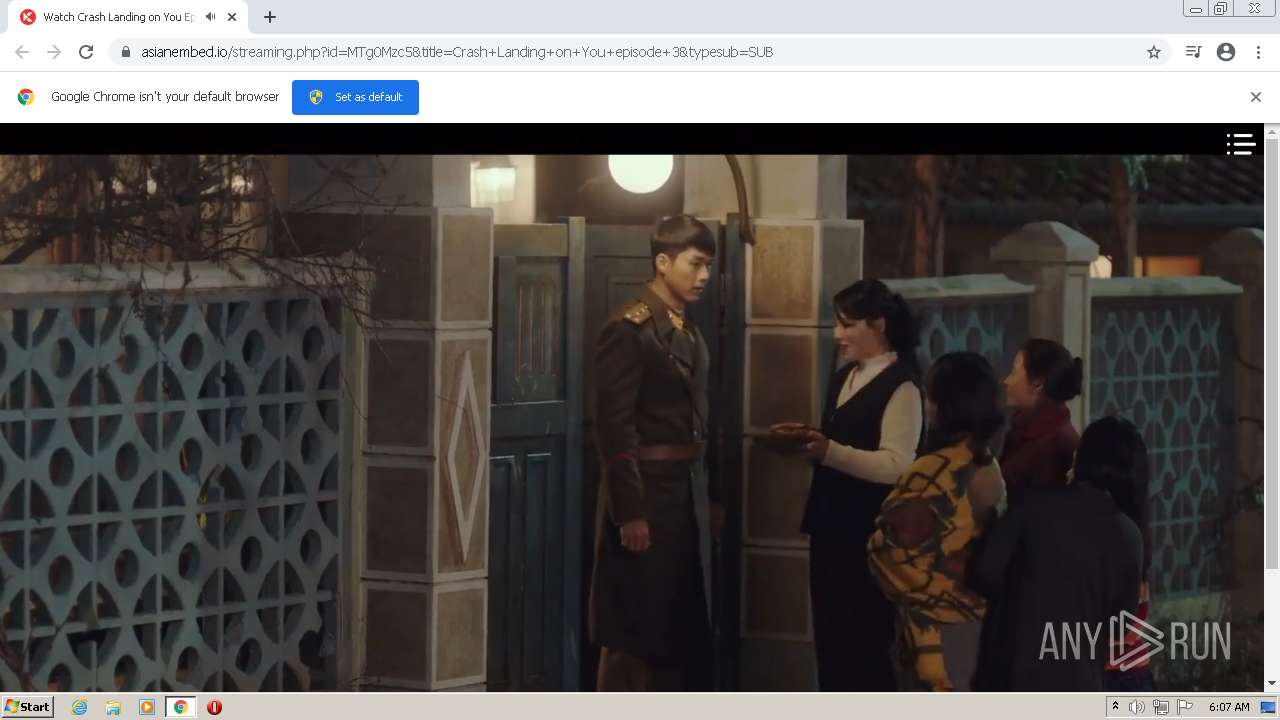Minimize the Chrome window
Viewport: 1280px width, 720px height.
1195,9
